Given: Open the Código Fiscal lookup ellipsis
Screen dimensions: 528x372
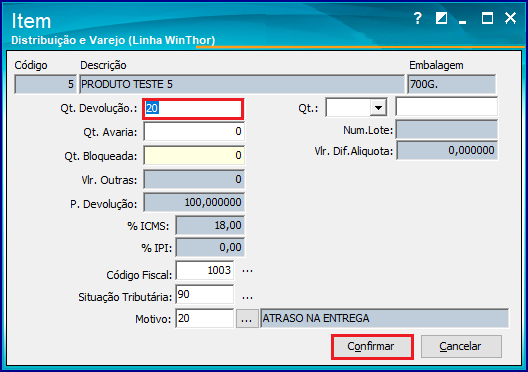Looking at the screenshot, I should [248, 271].
